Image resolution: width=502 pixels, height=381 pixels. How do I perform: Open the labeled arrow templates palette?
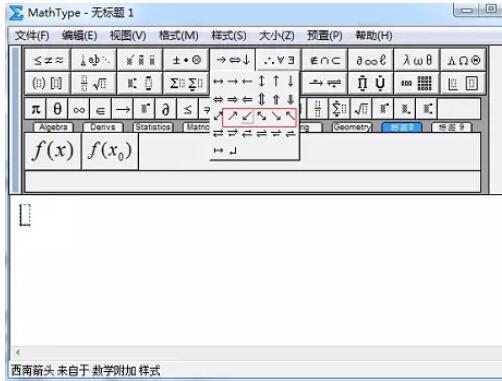click(325, 83)
